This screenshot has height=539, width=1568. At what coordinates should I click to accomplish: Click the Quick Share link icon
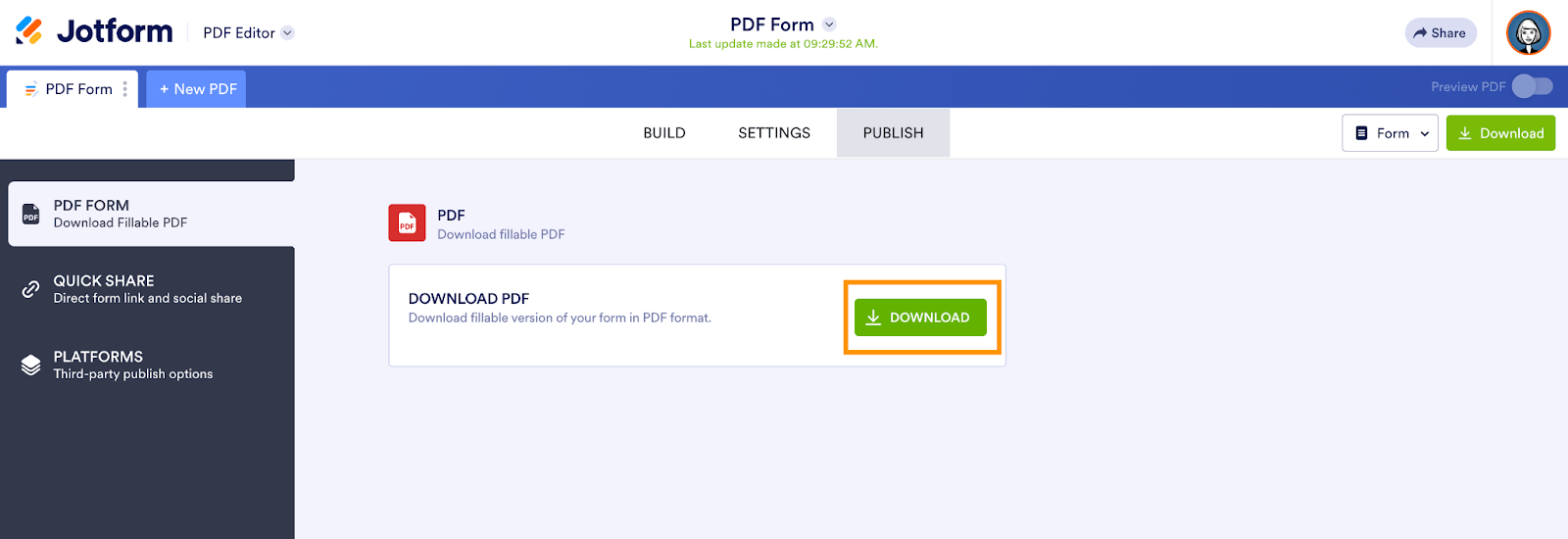click(x=31, y=289)
